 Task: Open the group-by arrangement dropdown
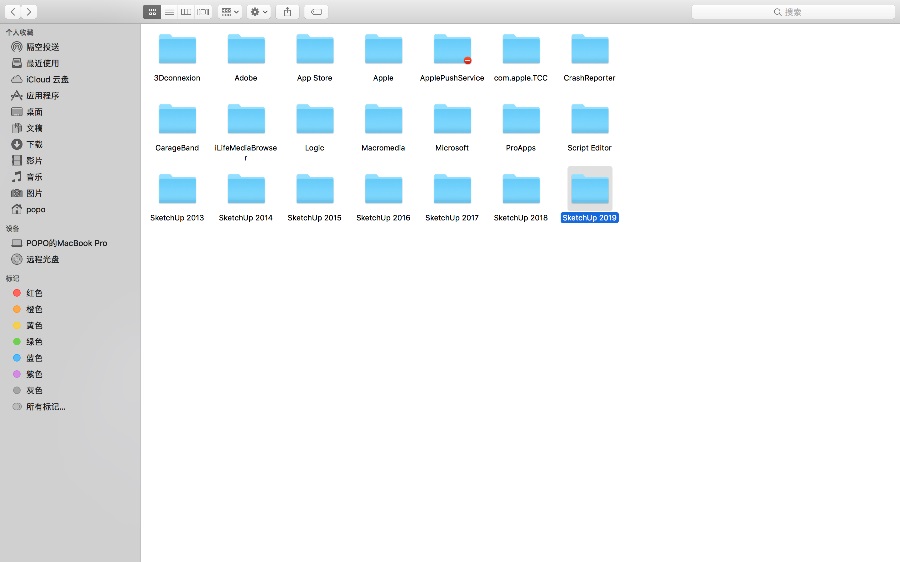pos(230,11)
